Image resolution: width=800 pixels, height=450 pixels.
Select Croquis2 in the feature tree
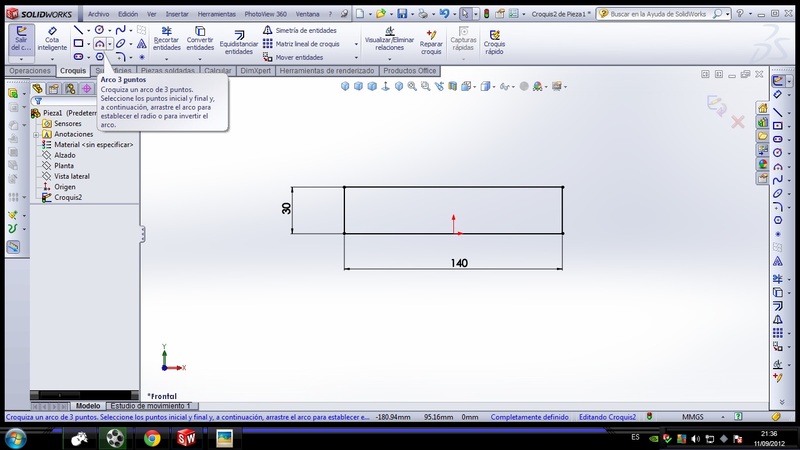(67, 197)
